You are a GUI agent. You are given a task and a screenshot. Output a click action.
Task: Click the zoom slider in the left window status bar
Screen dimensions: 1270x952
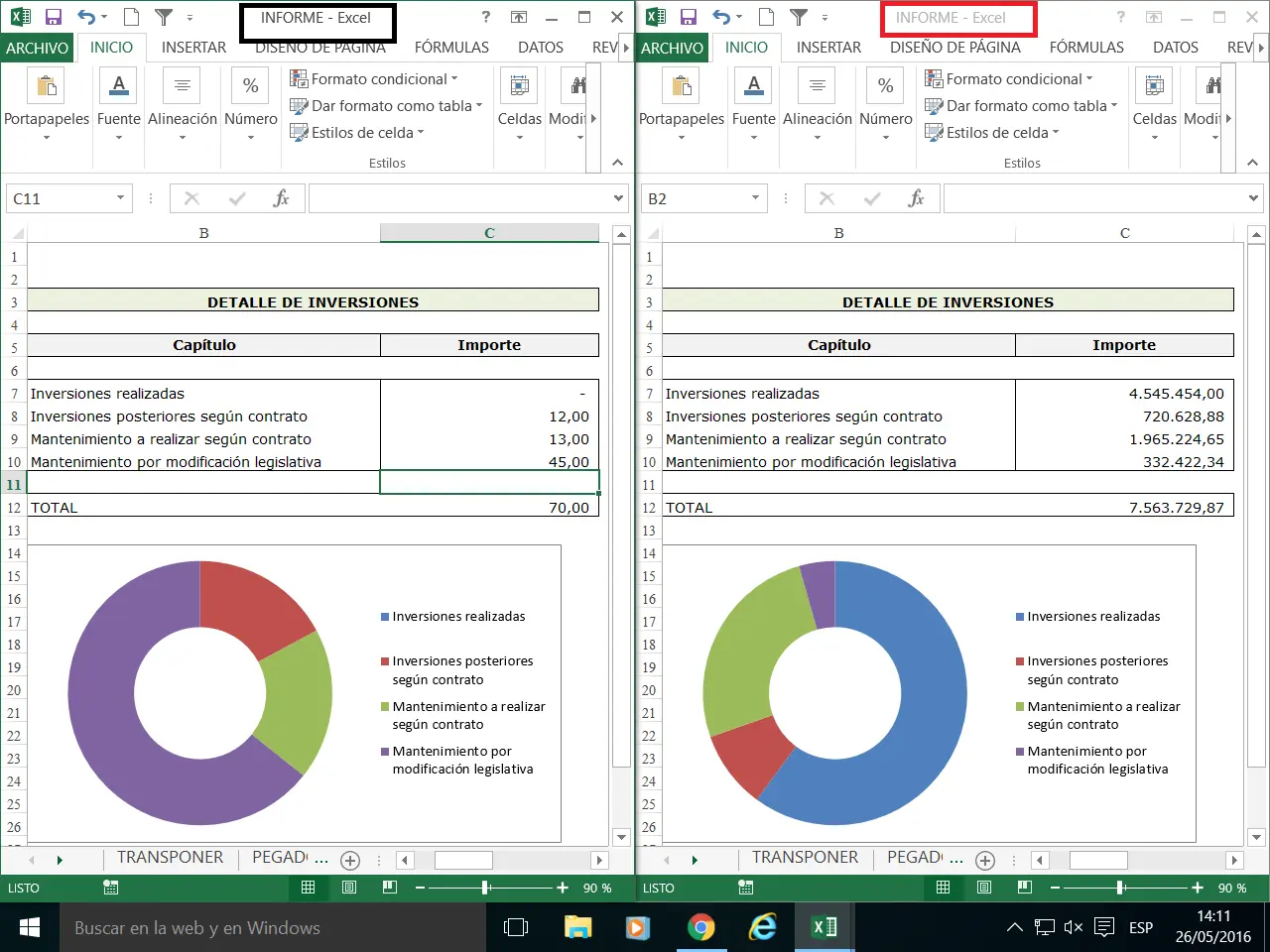[x=485, y=888]
